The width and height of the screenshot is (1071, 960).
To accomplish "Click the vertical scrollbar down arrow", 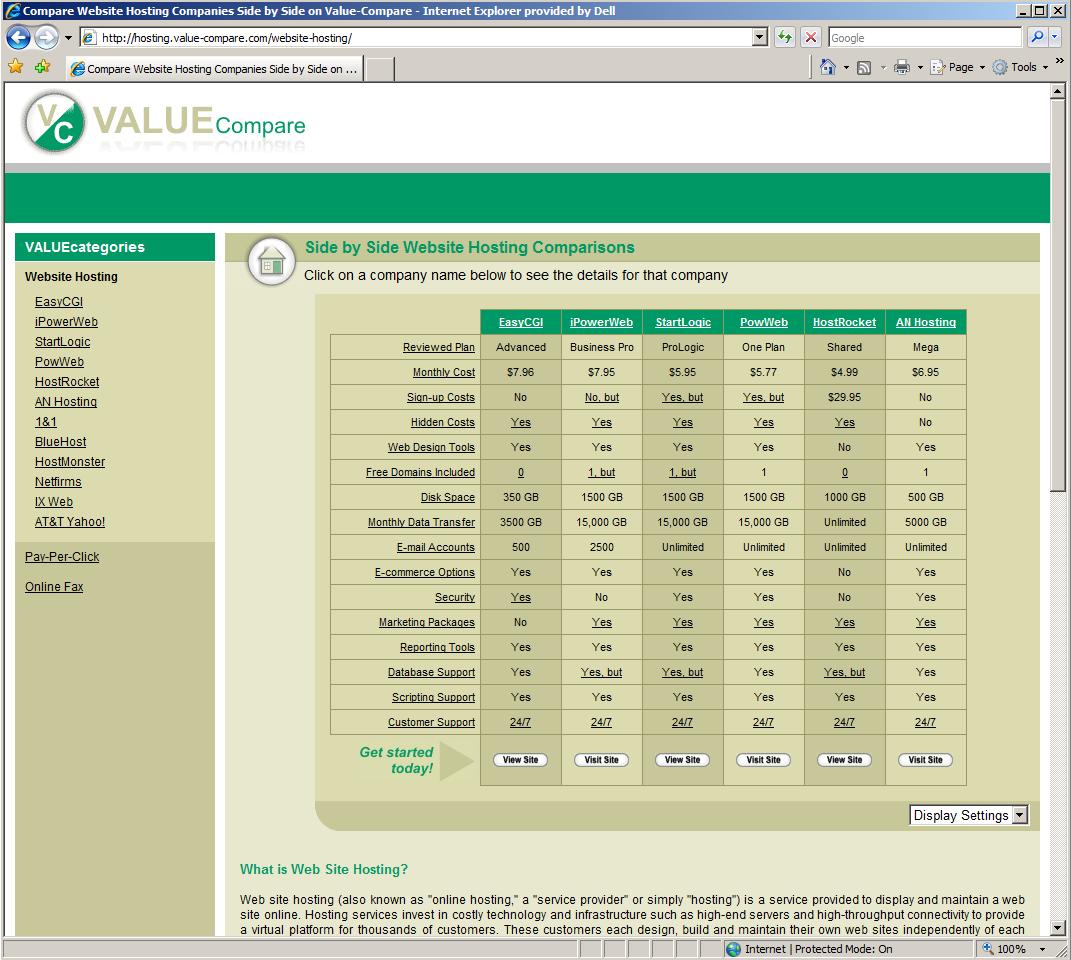I will pos(1058,929).
